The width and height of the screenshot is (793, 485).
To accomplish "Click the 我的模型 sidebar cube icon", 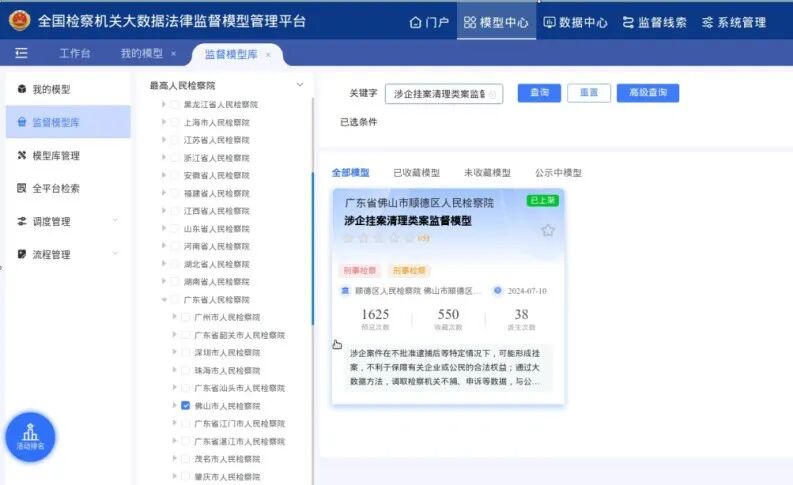I will (x=22, y=89).
